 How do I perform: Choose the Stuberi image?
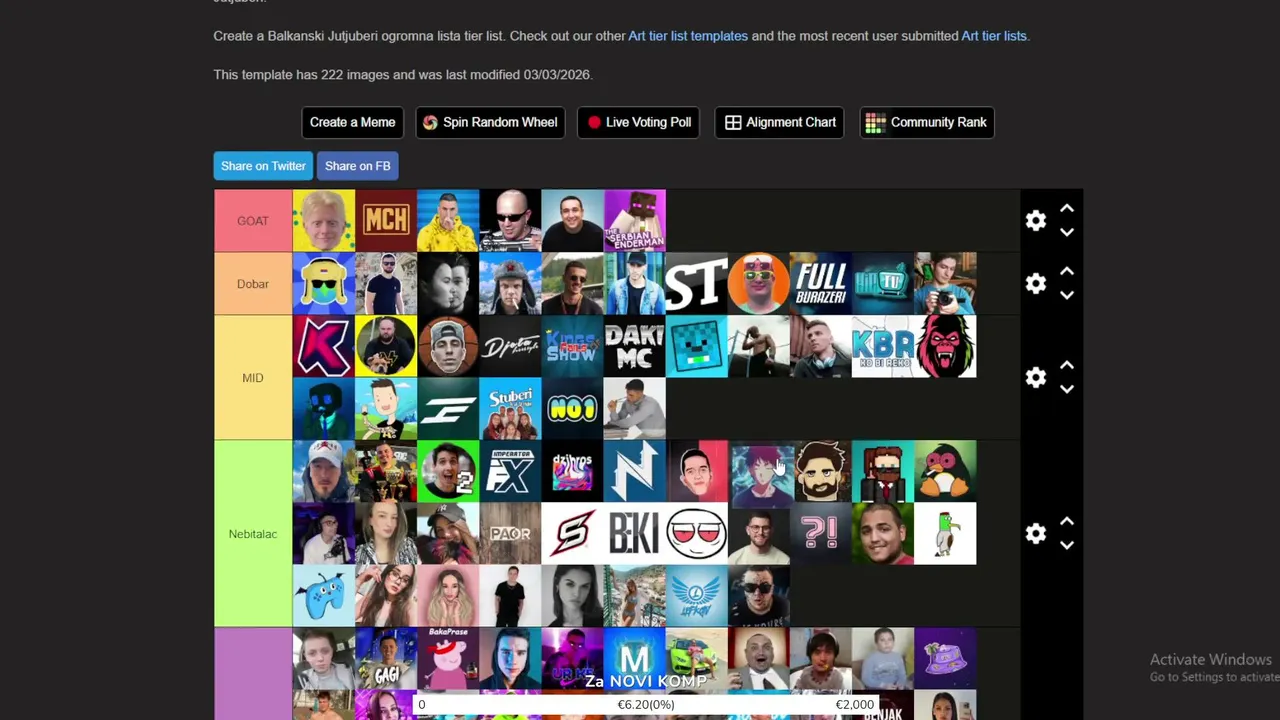pos(510,409)
